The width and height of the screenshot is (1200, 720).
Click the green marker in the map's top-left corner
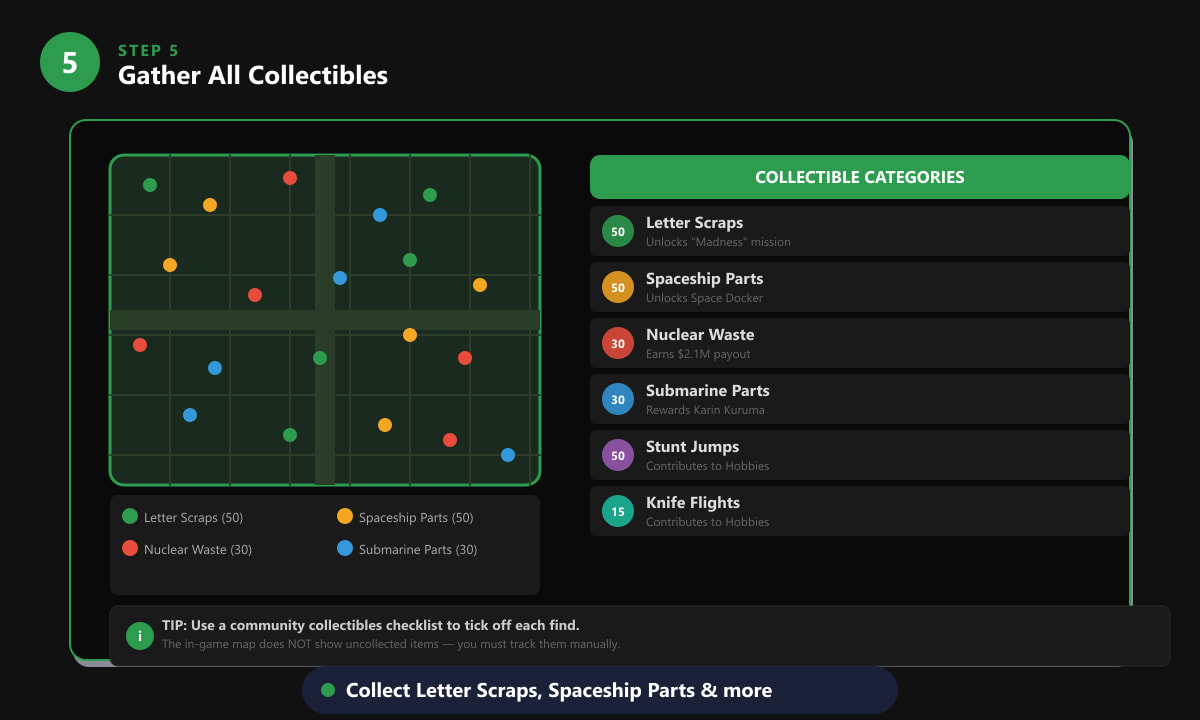(150, 185)
